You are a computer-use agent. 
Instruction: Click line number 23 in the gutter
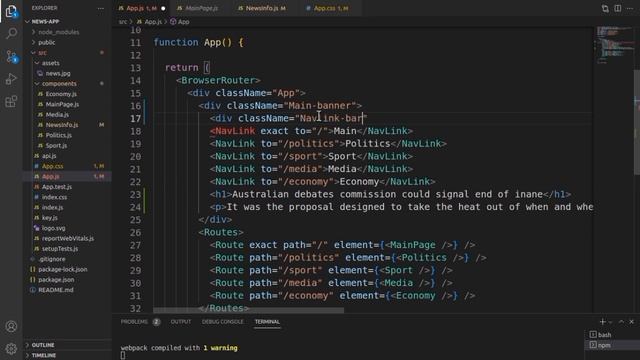point(135,194)
